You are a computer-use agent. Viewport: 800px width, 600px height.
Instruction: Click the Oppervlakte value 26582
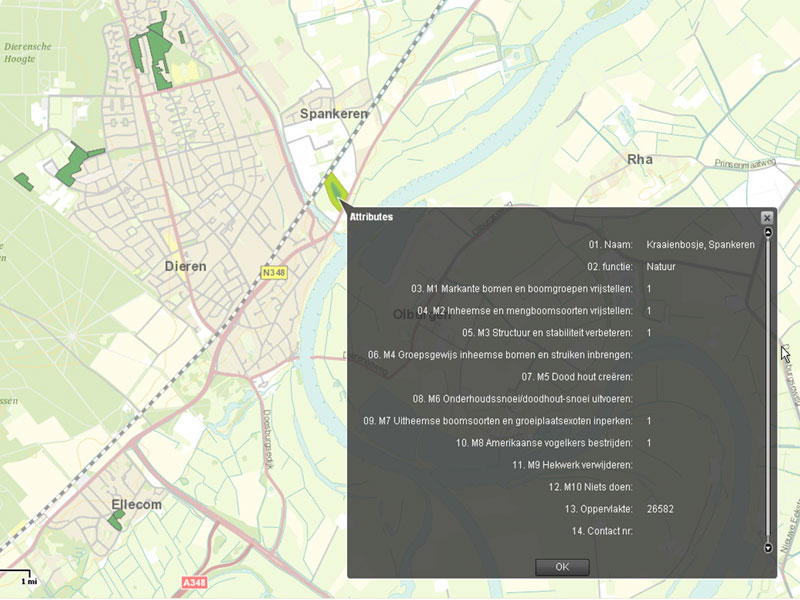click(660, 509)
